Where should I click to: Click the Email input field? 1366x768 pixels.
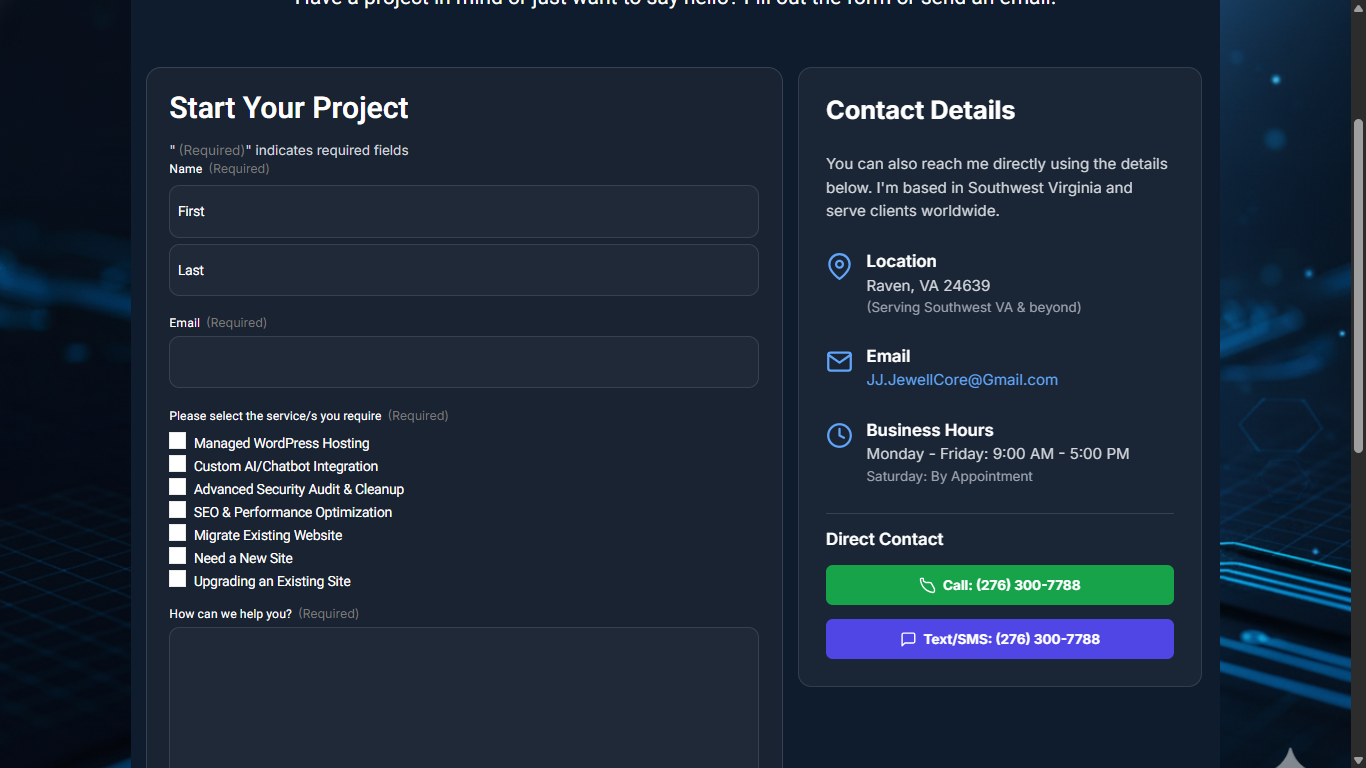coord(463,362)
